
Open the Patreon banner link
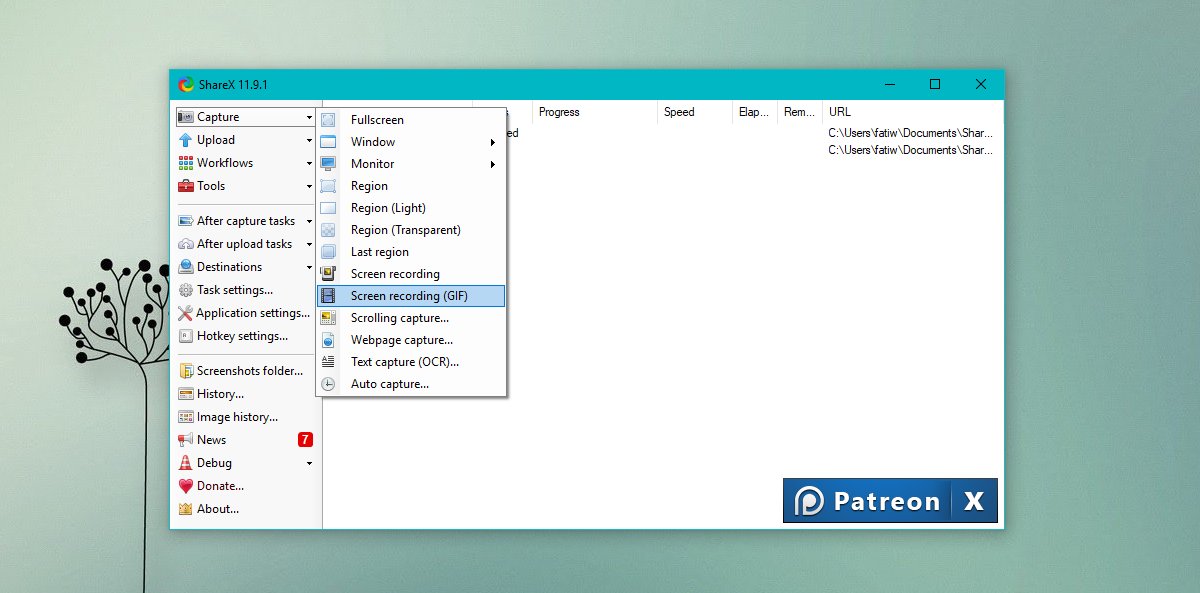(x=867, y=501)
